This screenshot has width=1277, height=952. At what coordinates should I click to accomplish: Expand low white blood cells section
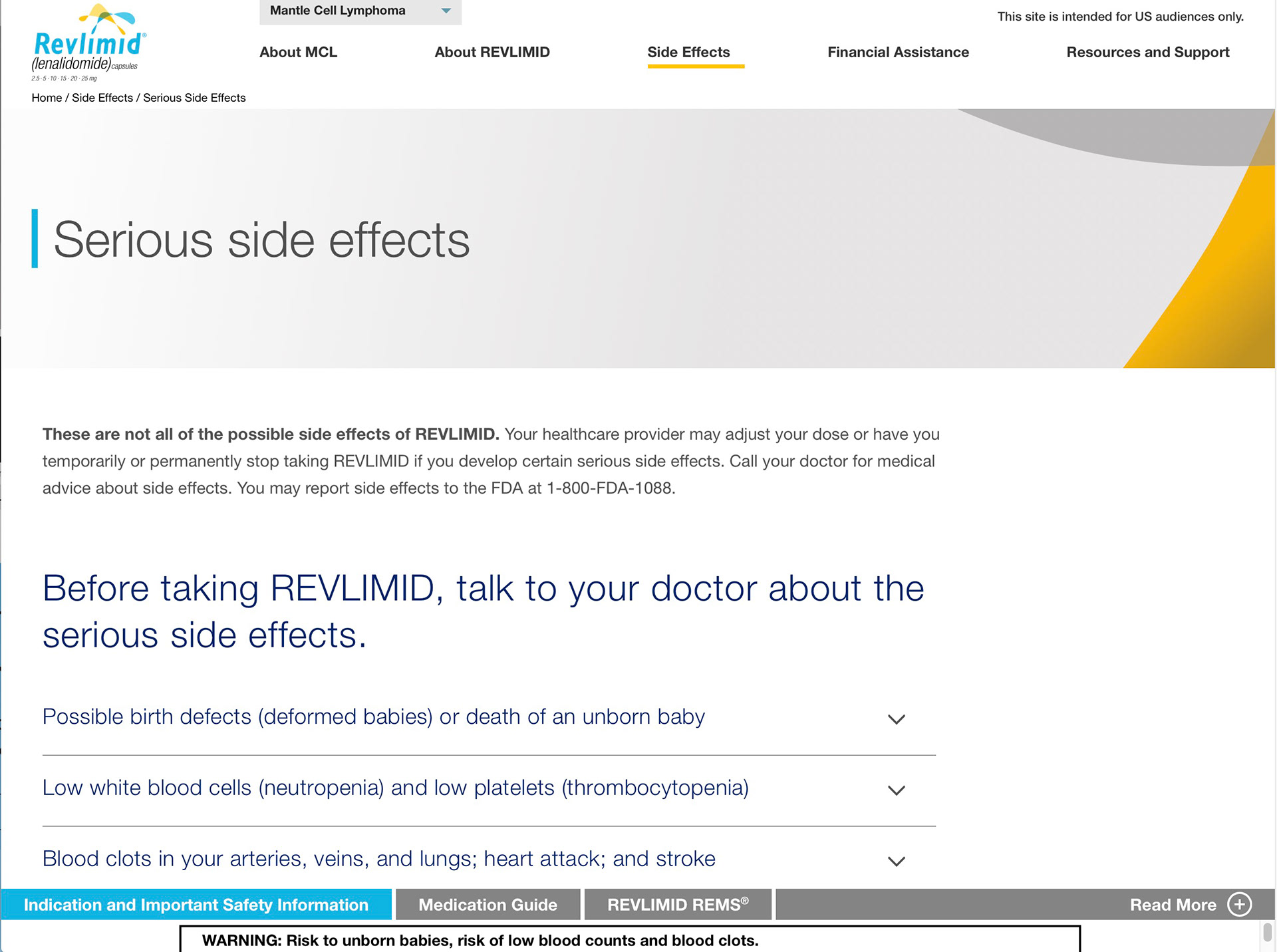489,789
